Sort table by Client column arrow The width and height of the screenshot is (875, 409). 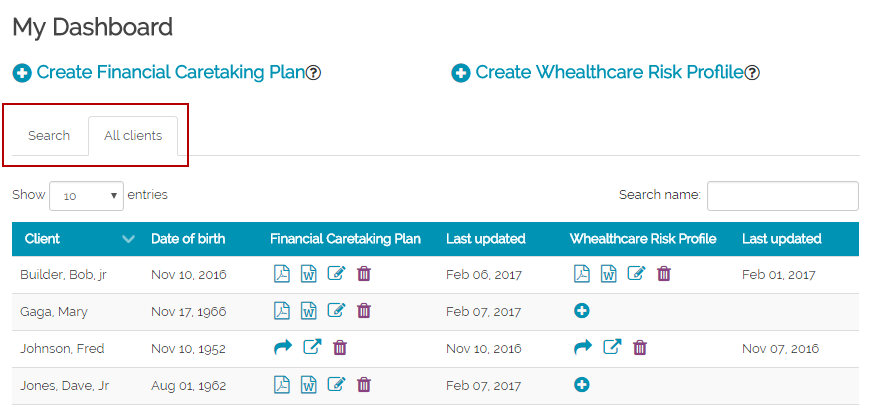pos(128,239)
